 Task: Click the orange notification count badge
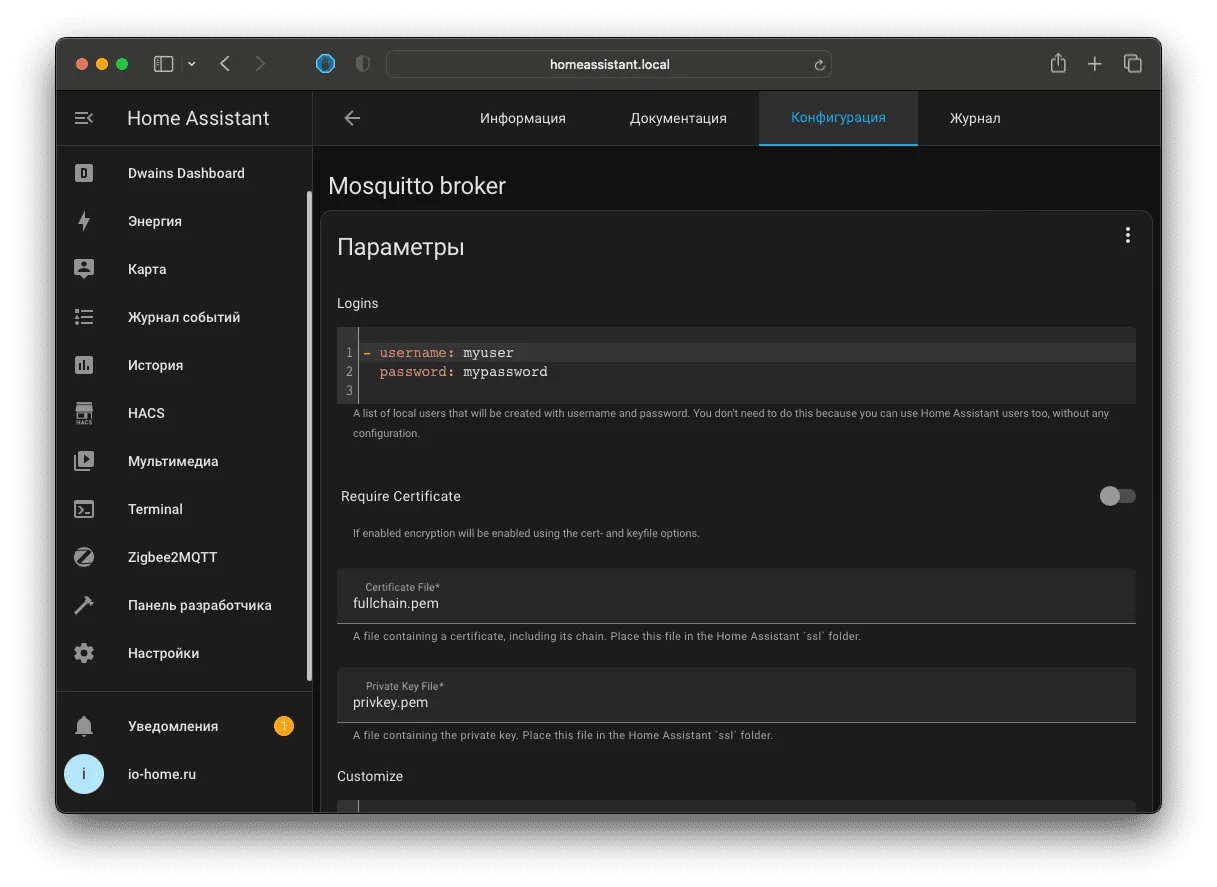pyautogui.click(x=284, y=726)
